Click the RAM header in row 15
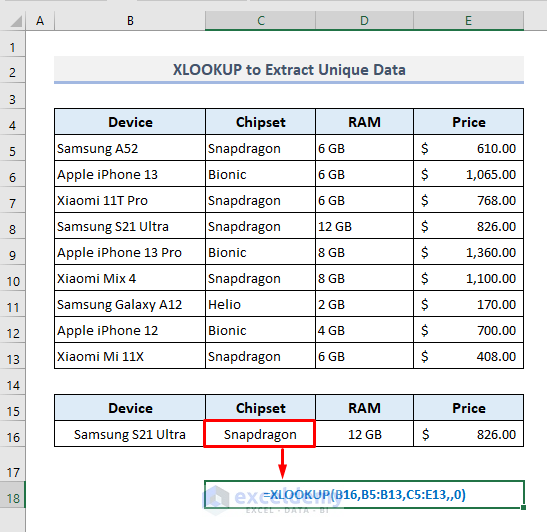Viewport: 547px width, 532px height. [364, 408]
